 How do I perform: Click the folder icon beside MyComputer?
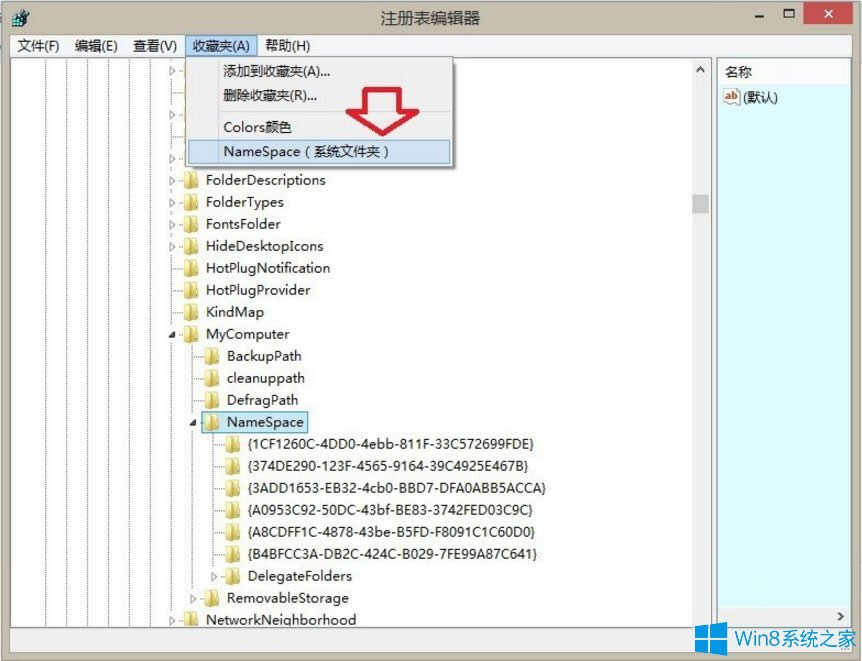tap(191, 334)
